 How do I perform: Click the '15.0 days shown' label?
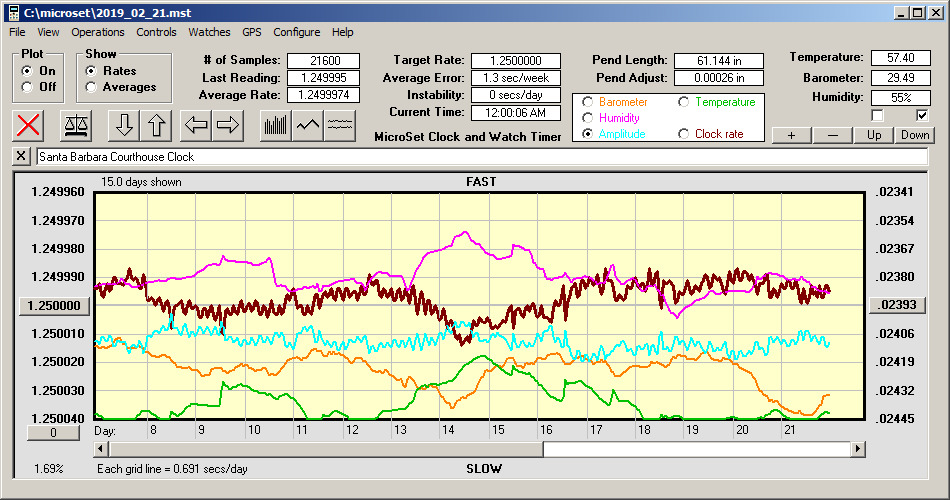141,182
